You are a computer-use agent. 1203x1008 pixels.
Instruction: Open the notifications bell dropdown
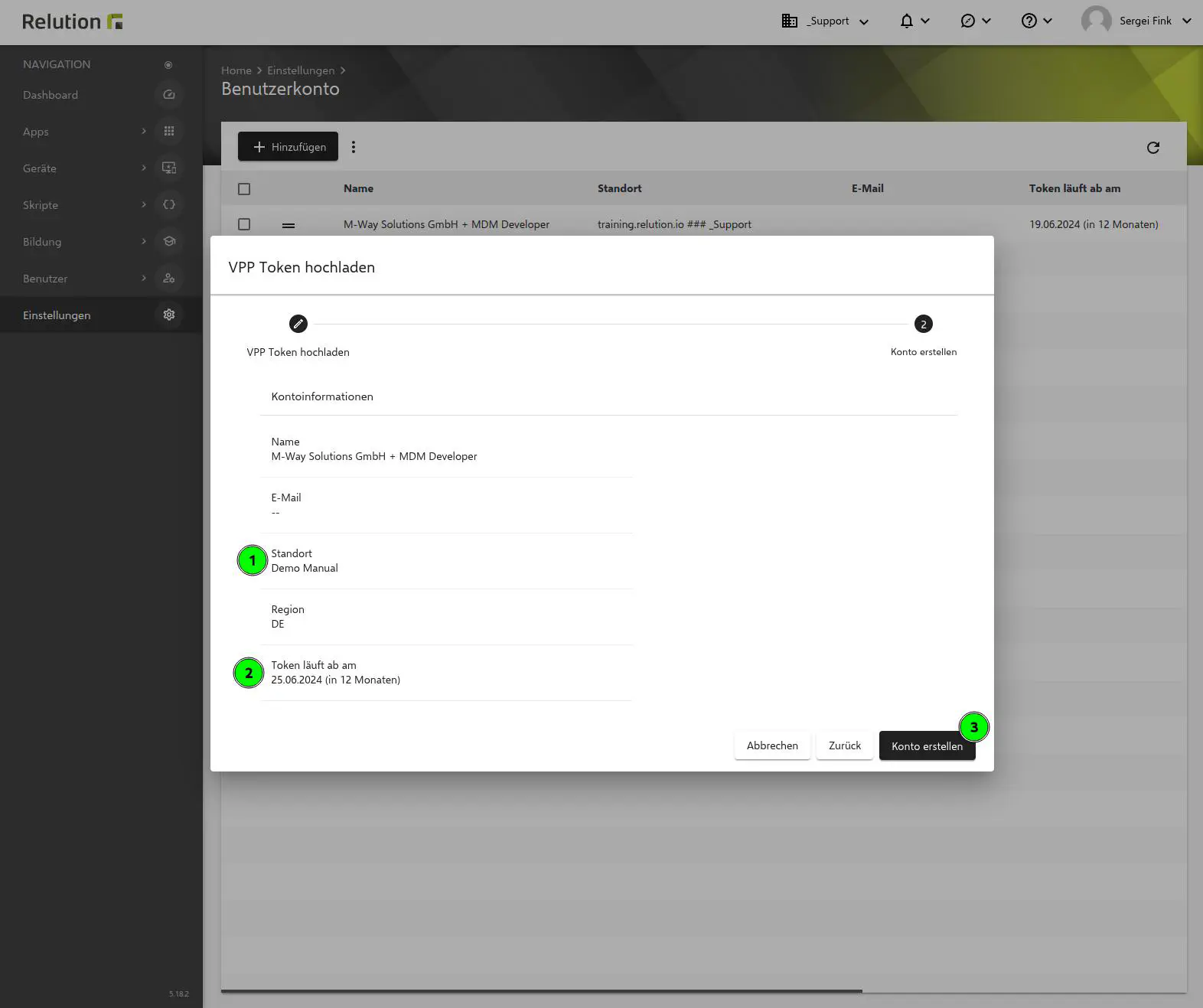coord(914,21)
